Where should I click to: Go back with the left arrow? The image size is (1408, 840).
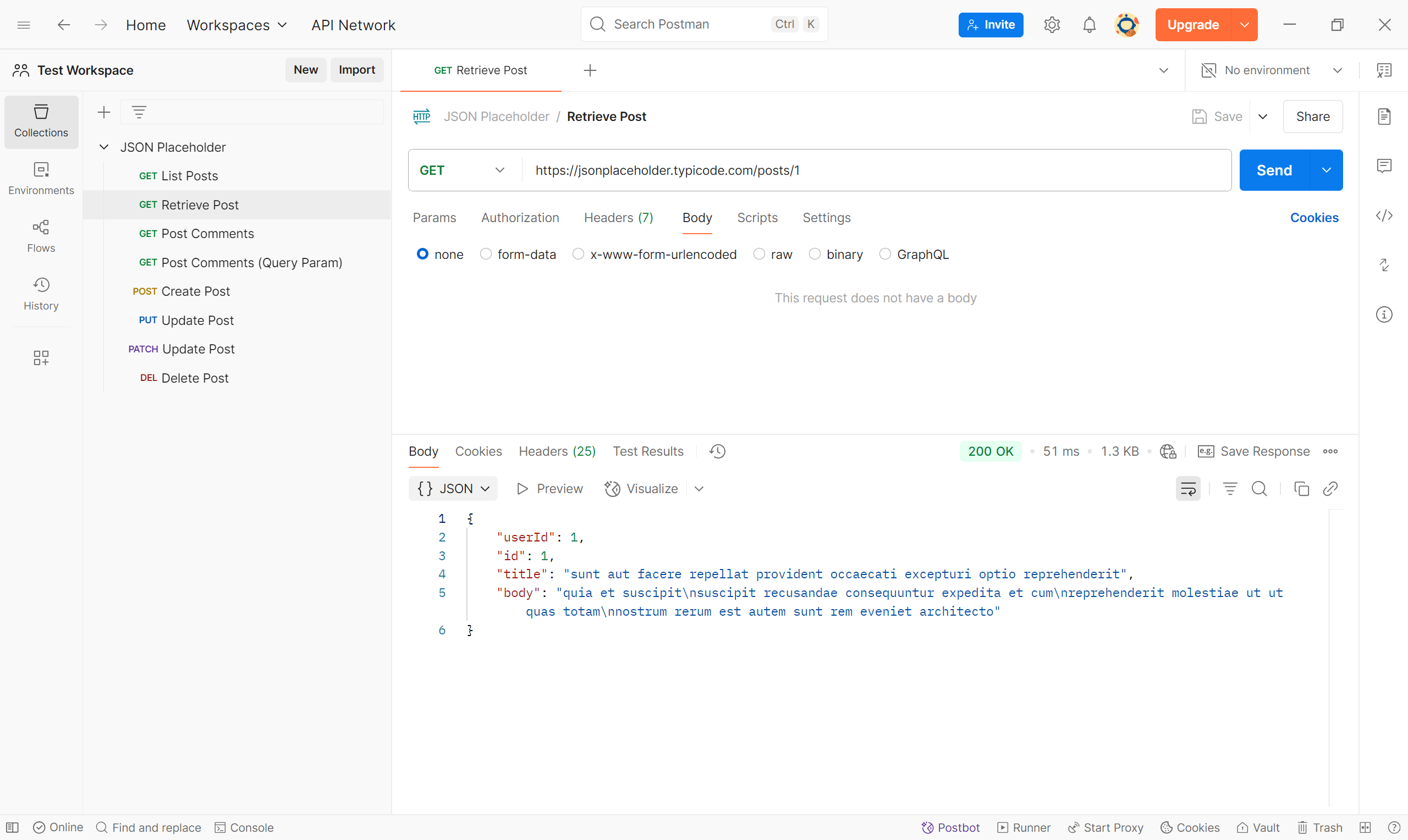tap(63, 25)
